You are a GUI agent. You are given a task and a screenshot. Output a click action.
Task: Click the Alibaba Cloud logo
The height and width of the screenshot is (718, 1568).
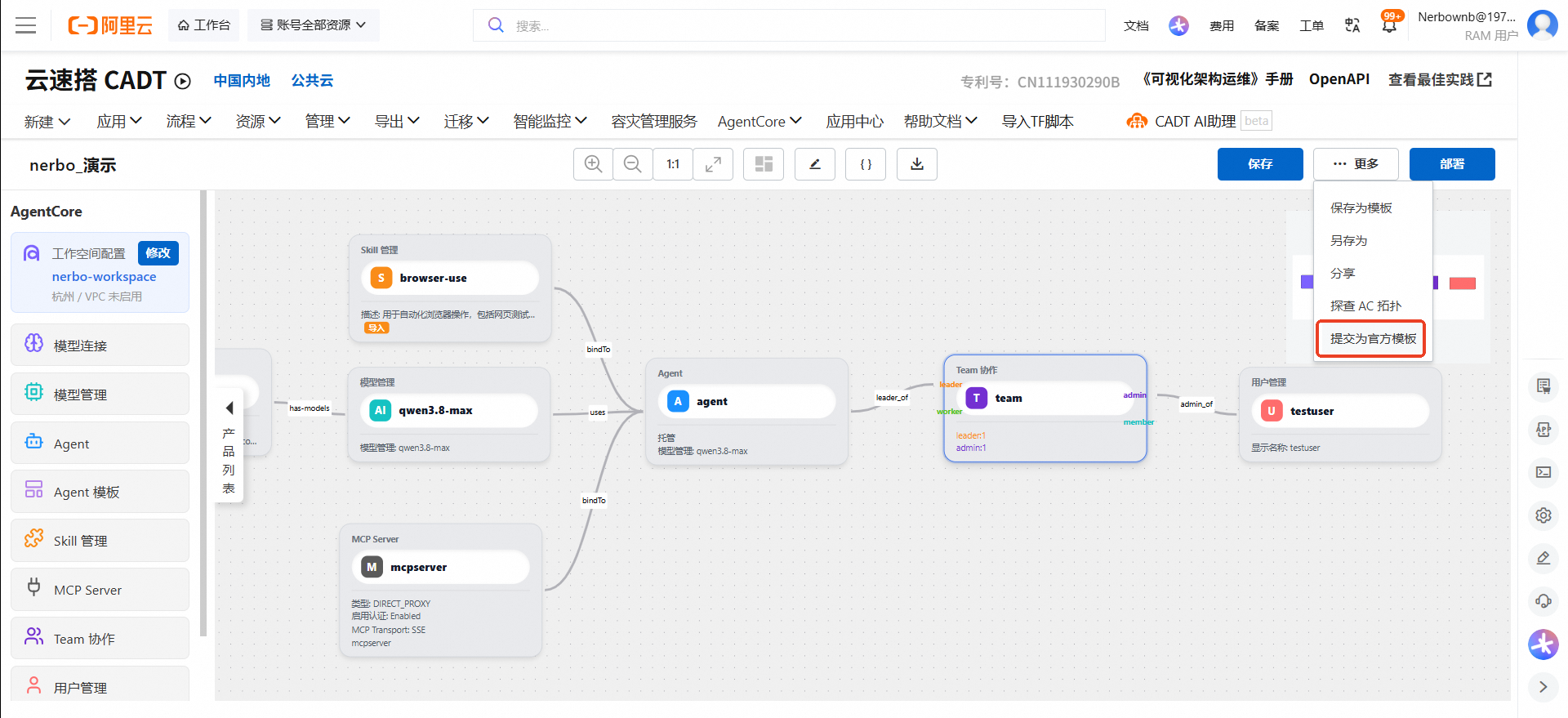[x=110, y=25]
